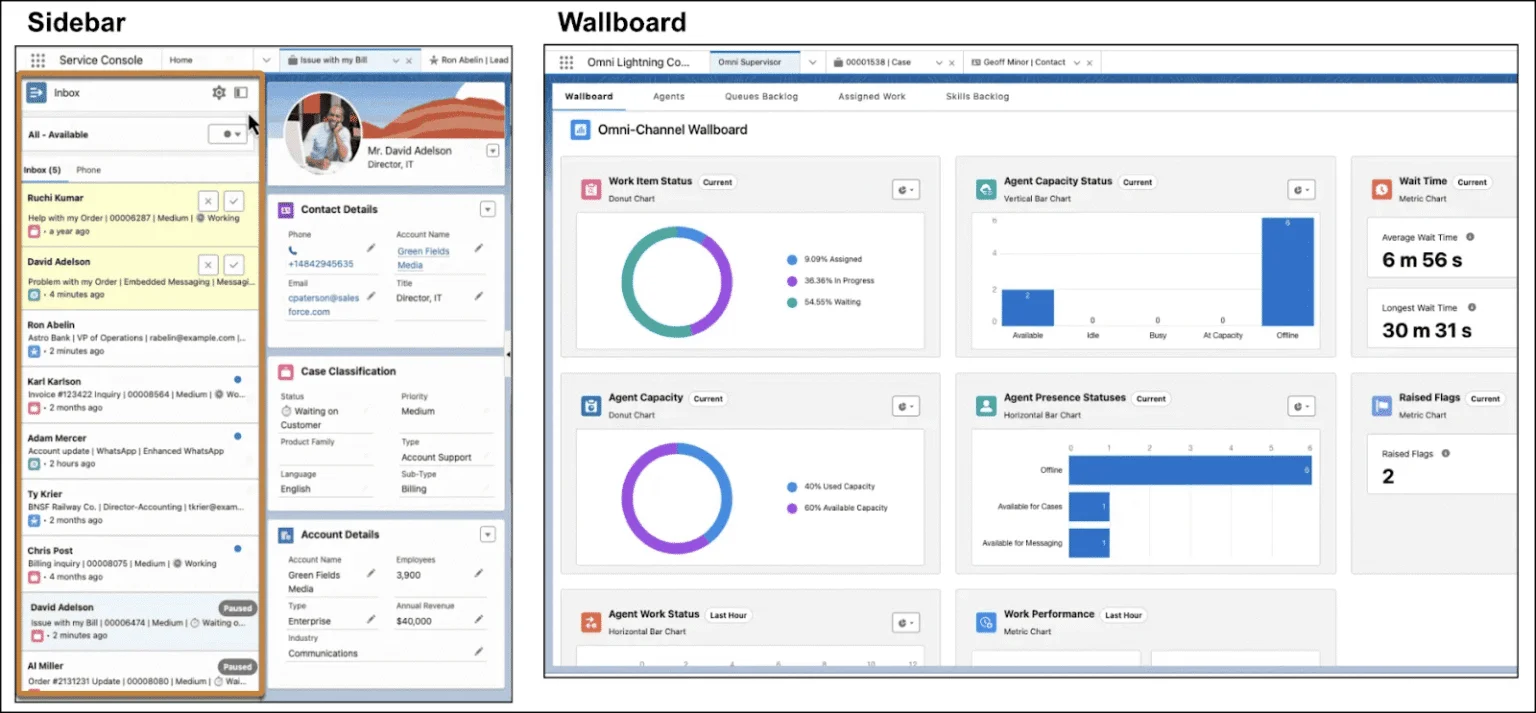1536x713 pixels.
Task: Select the Phone tab in Inbox
Action: click(x=88, y=170)
